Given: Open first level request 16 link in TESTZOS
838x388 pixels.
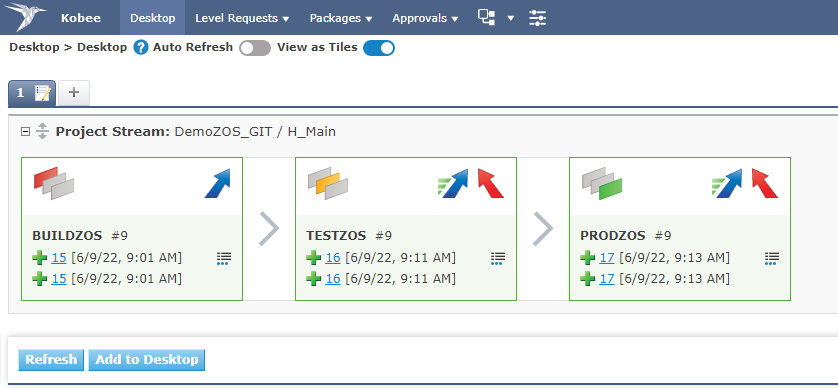Looking at the screenshot, I should tap(333, 258).
